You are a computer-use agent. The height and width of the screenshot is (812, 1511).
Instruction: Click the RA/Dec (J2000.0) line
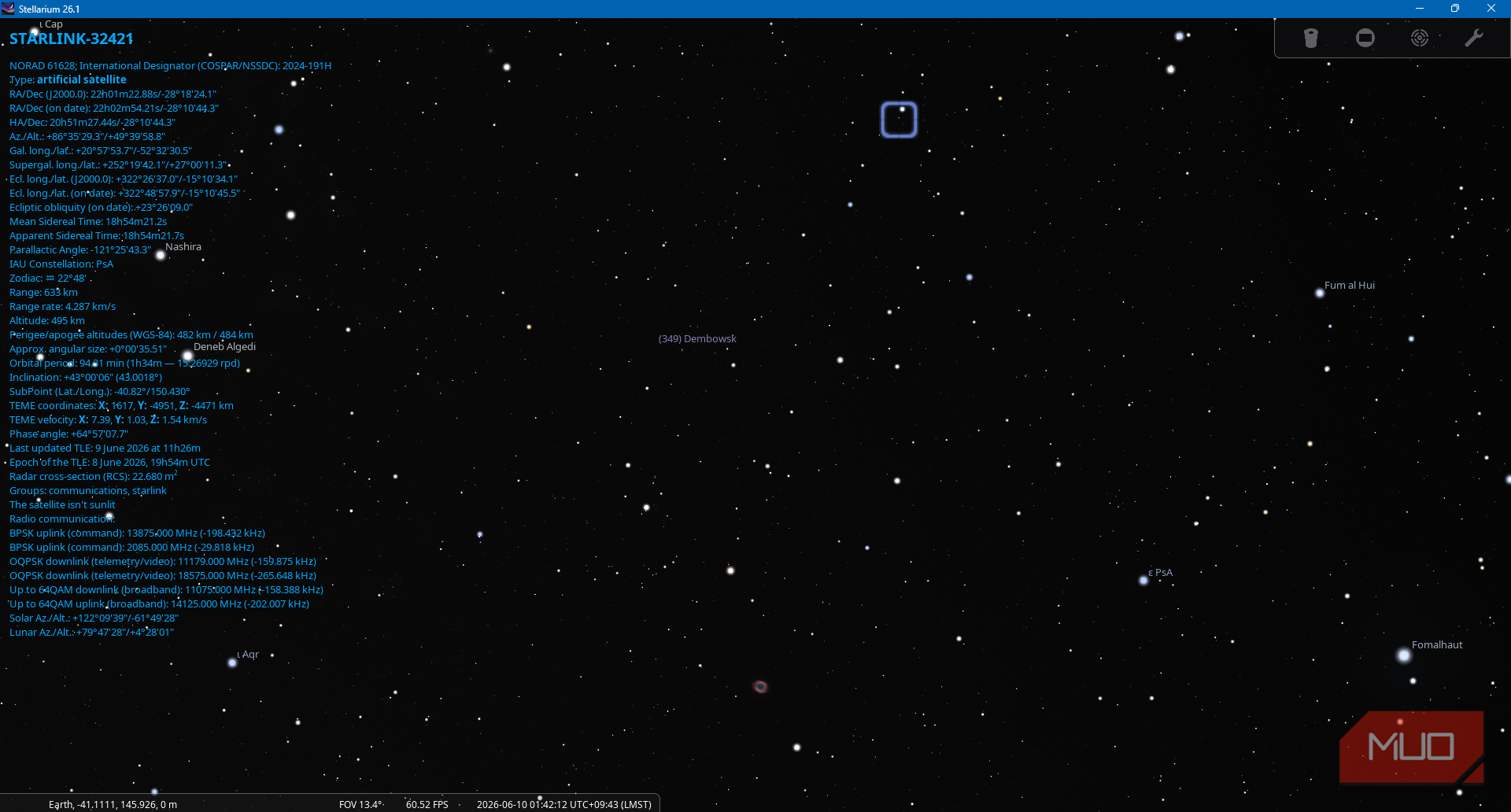pyautogui.click(x=113, y=94)
